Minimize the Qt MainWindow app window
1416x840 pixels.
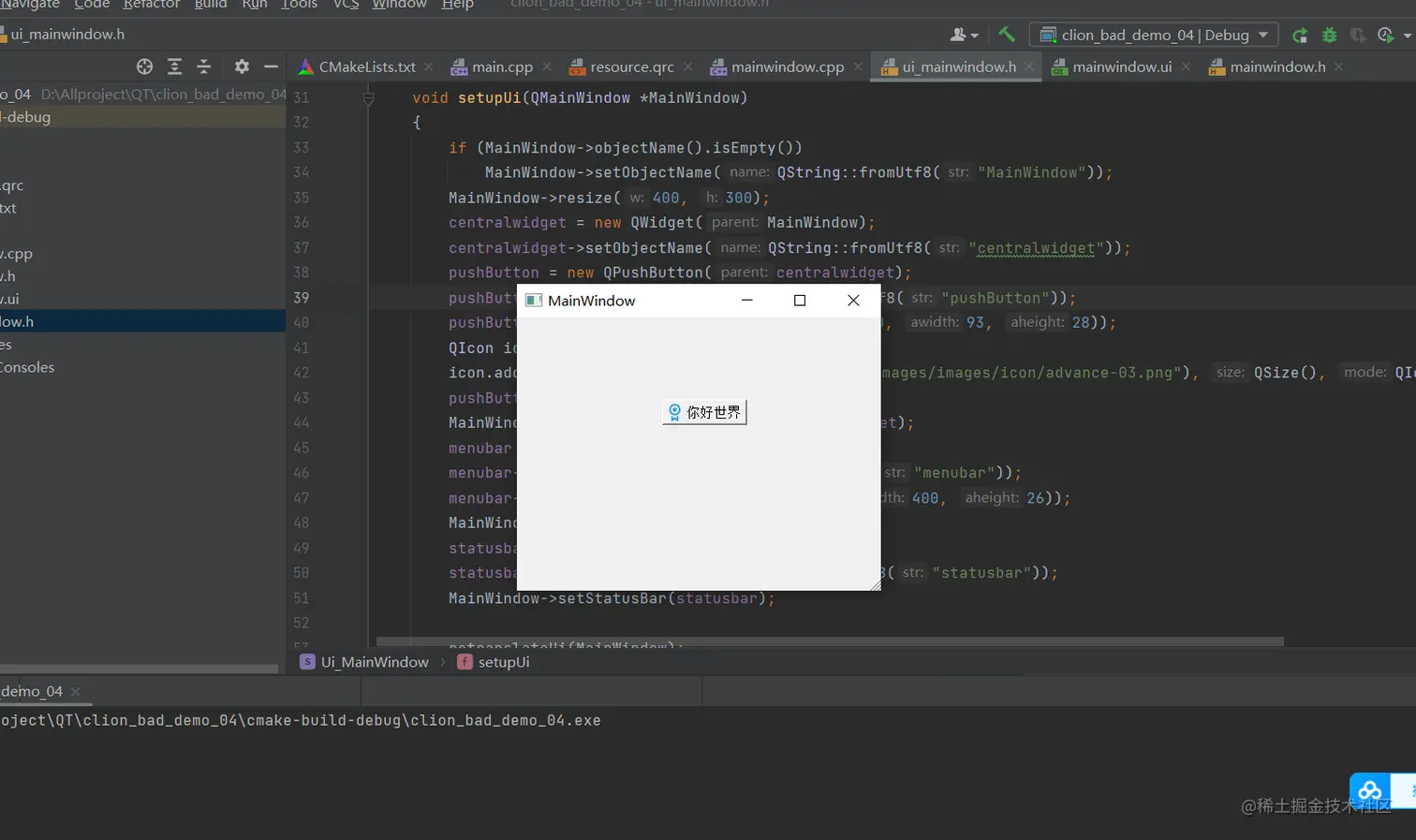coord(747,301)
